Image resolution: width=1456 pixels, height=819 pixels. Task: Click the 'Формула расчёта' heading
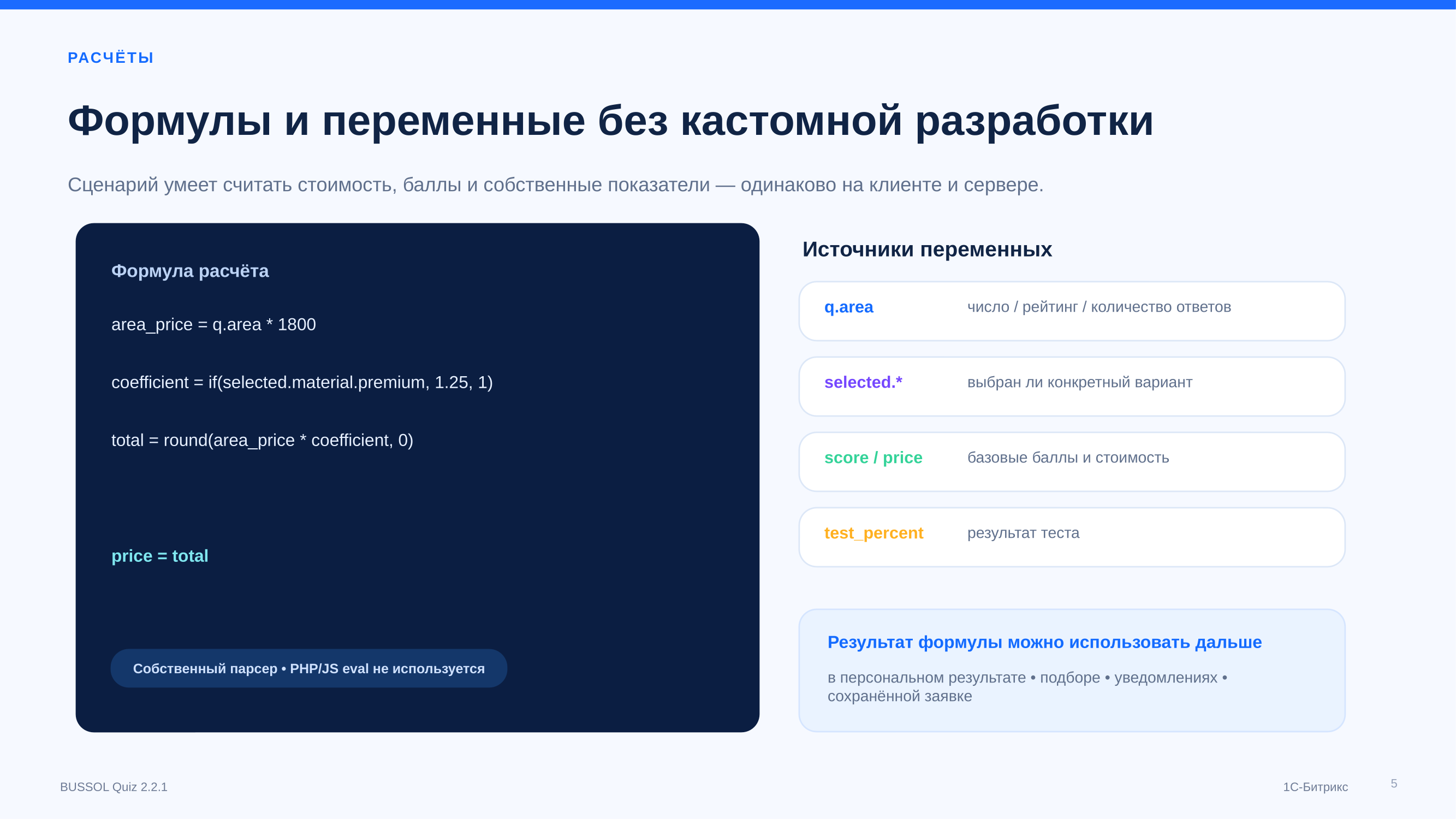coord(190,271)
